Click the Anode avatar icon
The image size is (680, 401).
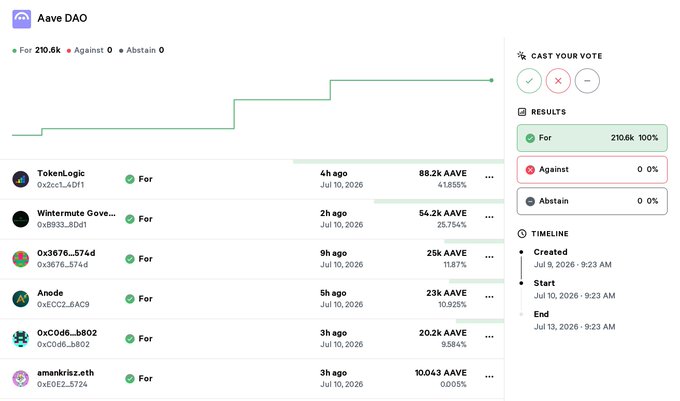pyautogui.click(x=21, y=299)
